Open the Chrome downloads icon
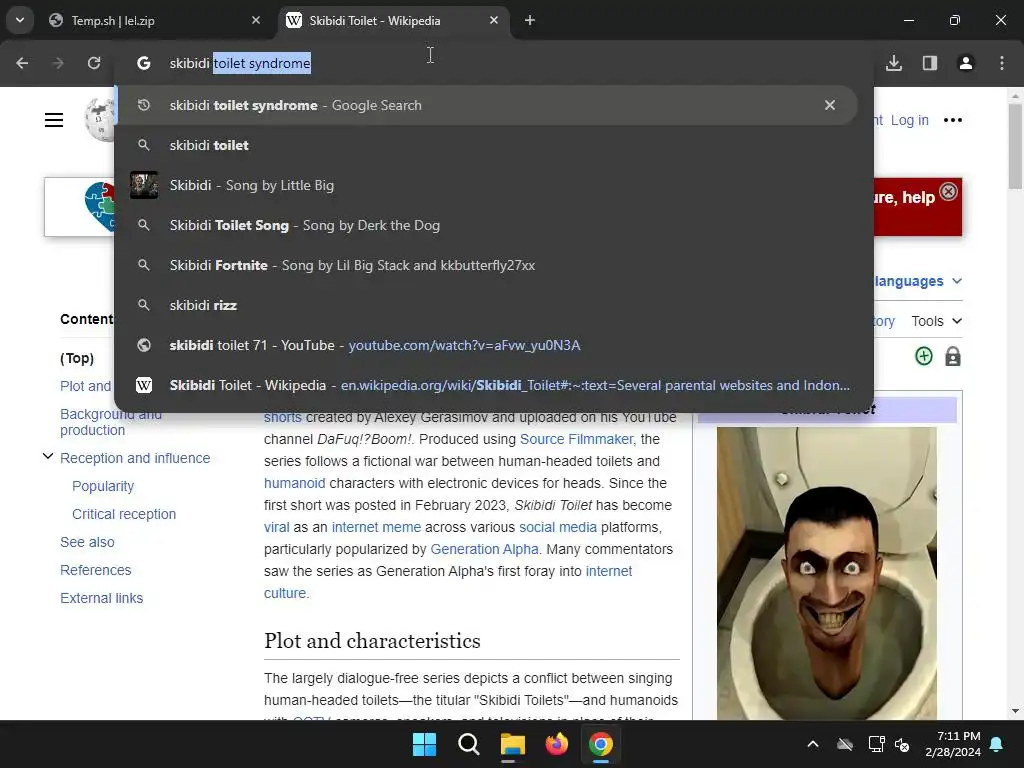1024x768 pixels. pos(894,63)
